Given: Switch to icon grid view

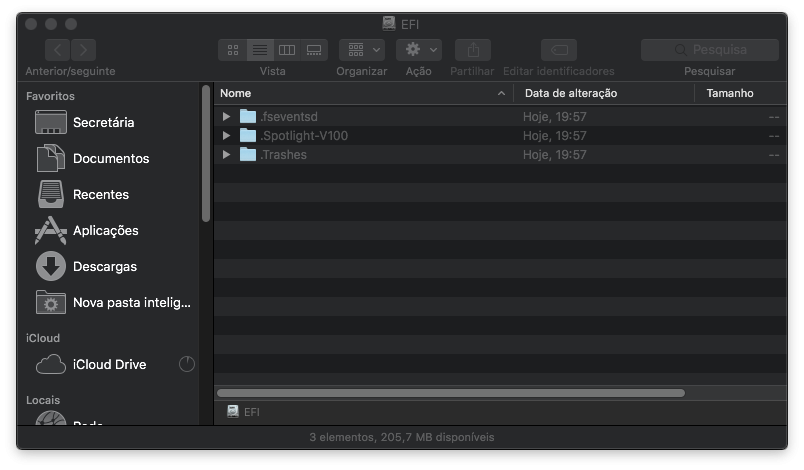Looking at the screenshot, I should pyautogui.click(x=233, y=50).
